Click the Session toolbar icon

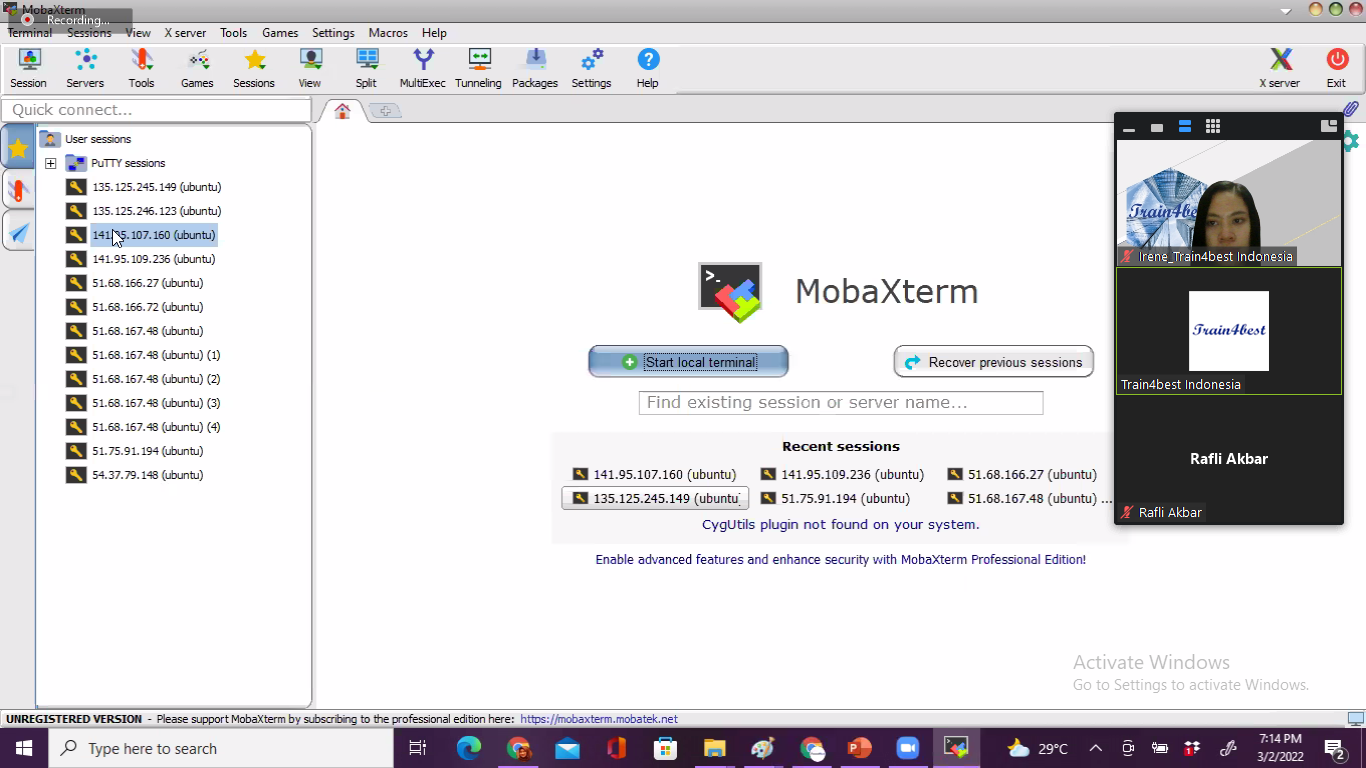tap(29, 68)
